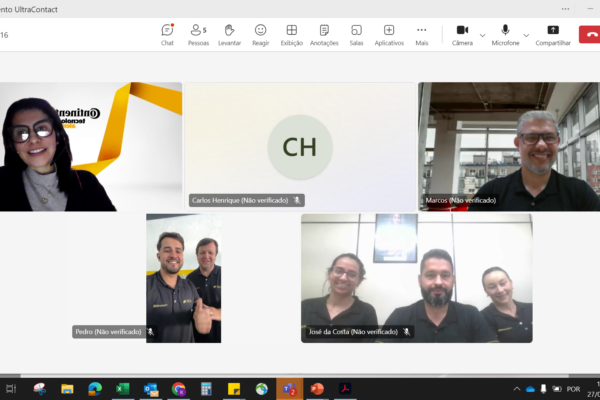Open the Mais more options menu
The height and width of the screenshot is (400, 600).
tap(422, 34)
